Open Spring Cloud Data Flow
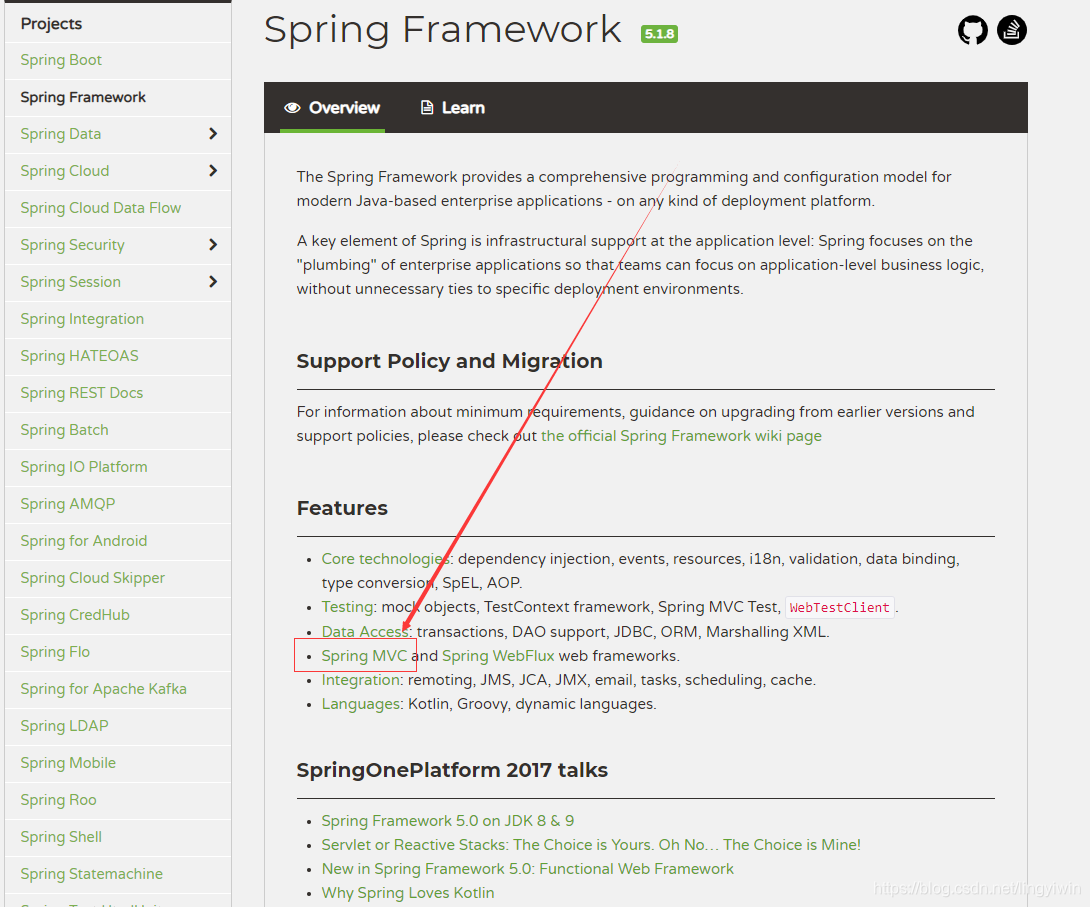 point(100,208)
